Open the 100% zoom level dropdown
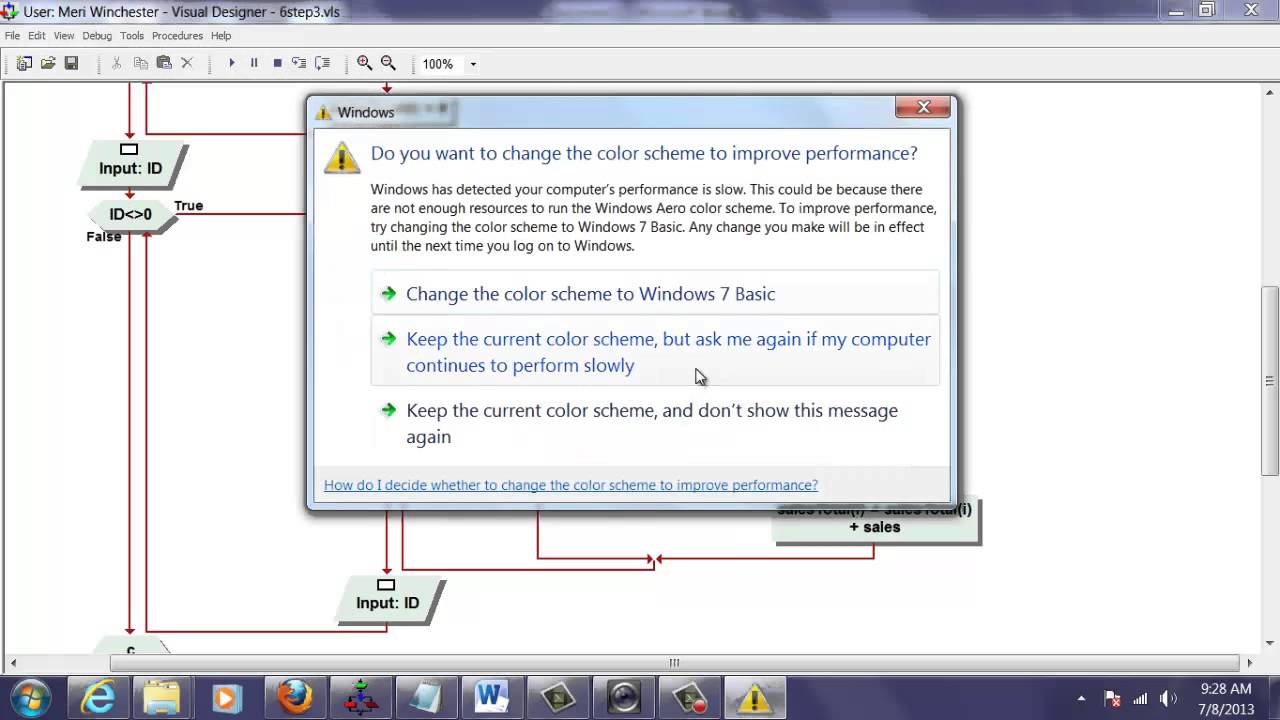 point(473,64)
